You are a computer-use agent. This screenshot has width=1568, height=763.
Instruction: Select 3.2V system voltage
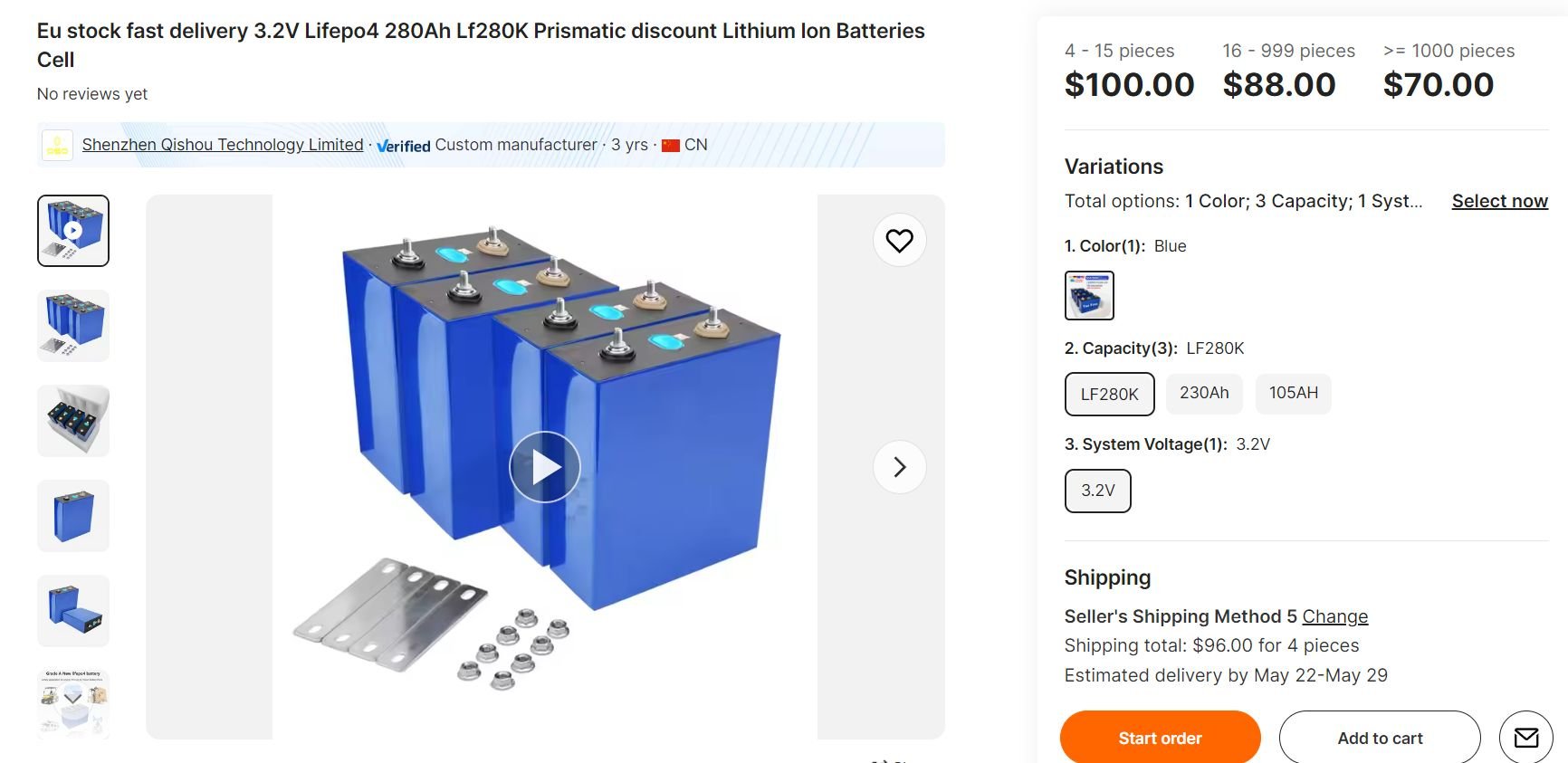[1097, 491]
